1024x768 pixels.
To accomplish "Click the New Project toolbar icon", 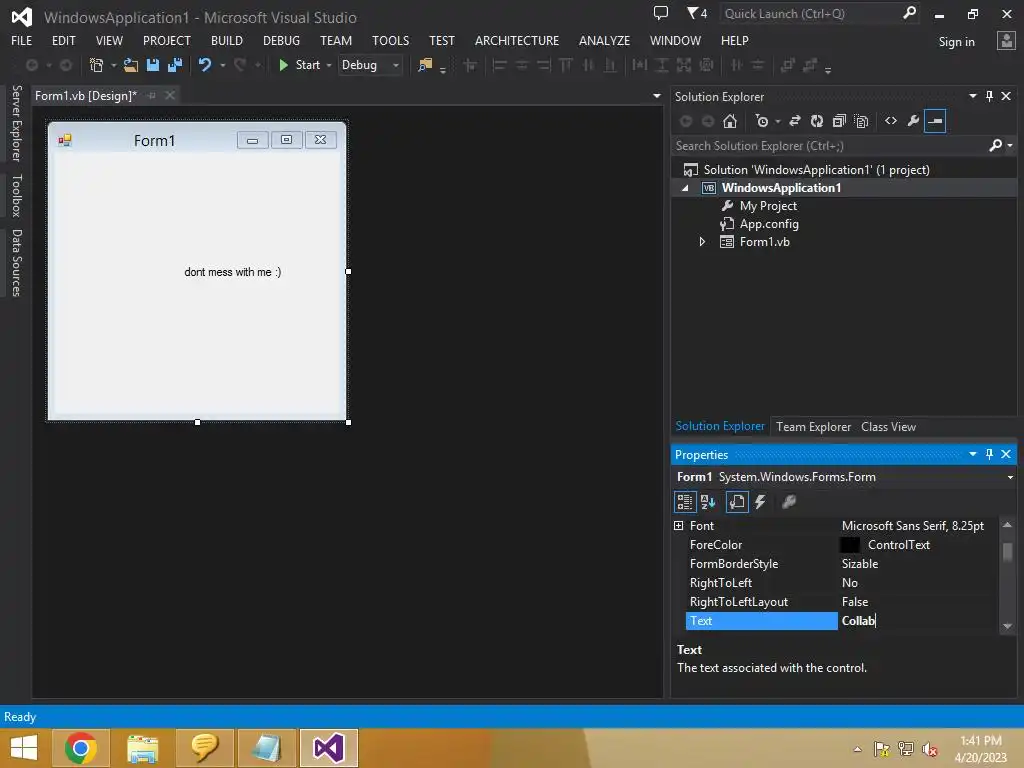I will 96,65.
